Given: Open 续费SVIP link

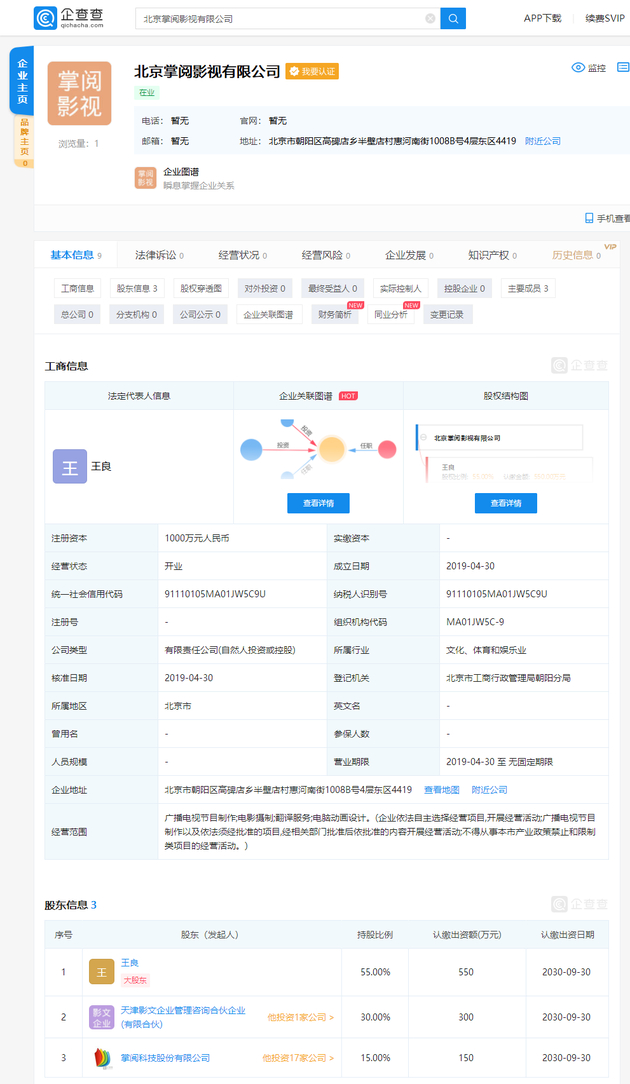Looking at the screenshot, I should point(604,19).
